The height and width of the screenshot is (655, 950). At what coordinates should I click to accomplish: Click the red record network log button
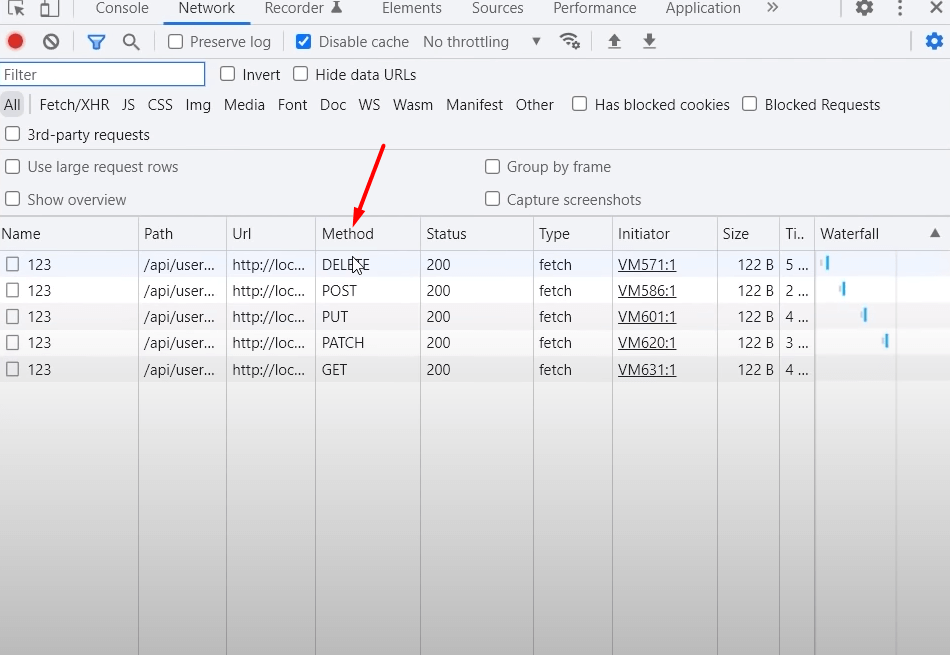click(x=16, y=42)
